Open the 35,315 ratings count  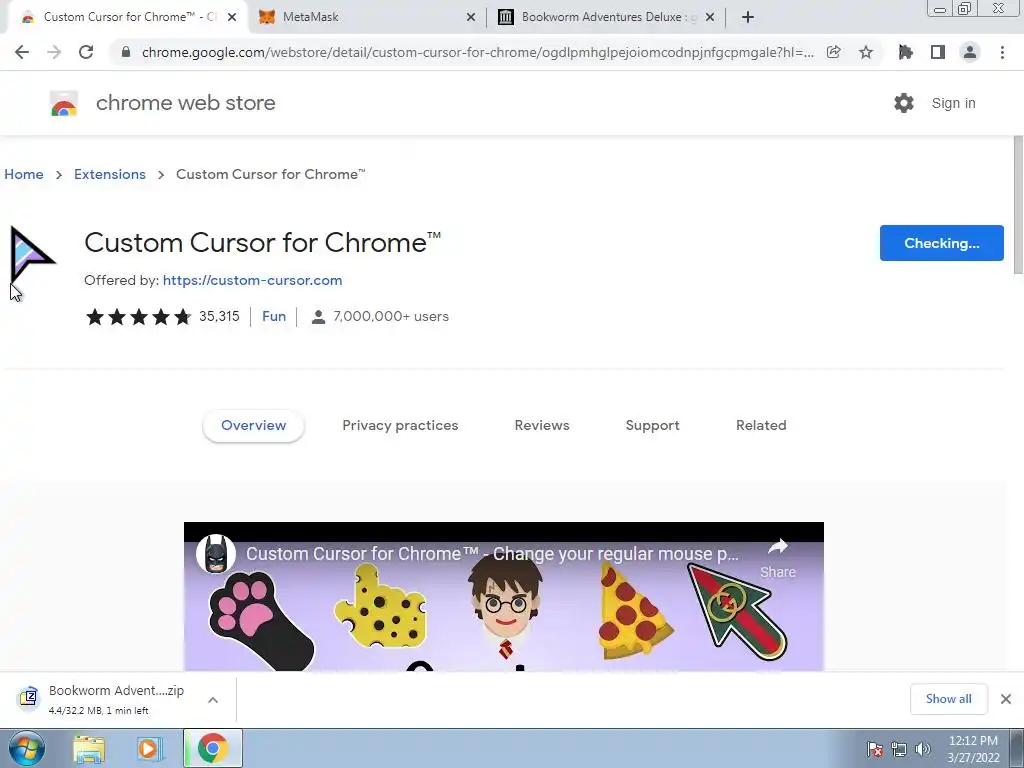pyautogui.click(x=219, y=317)
